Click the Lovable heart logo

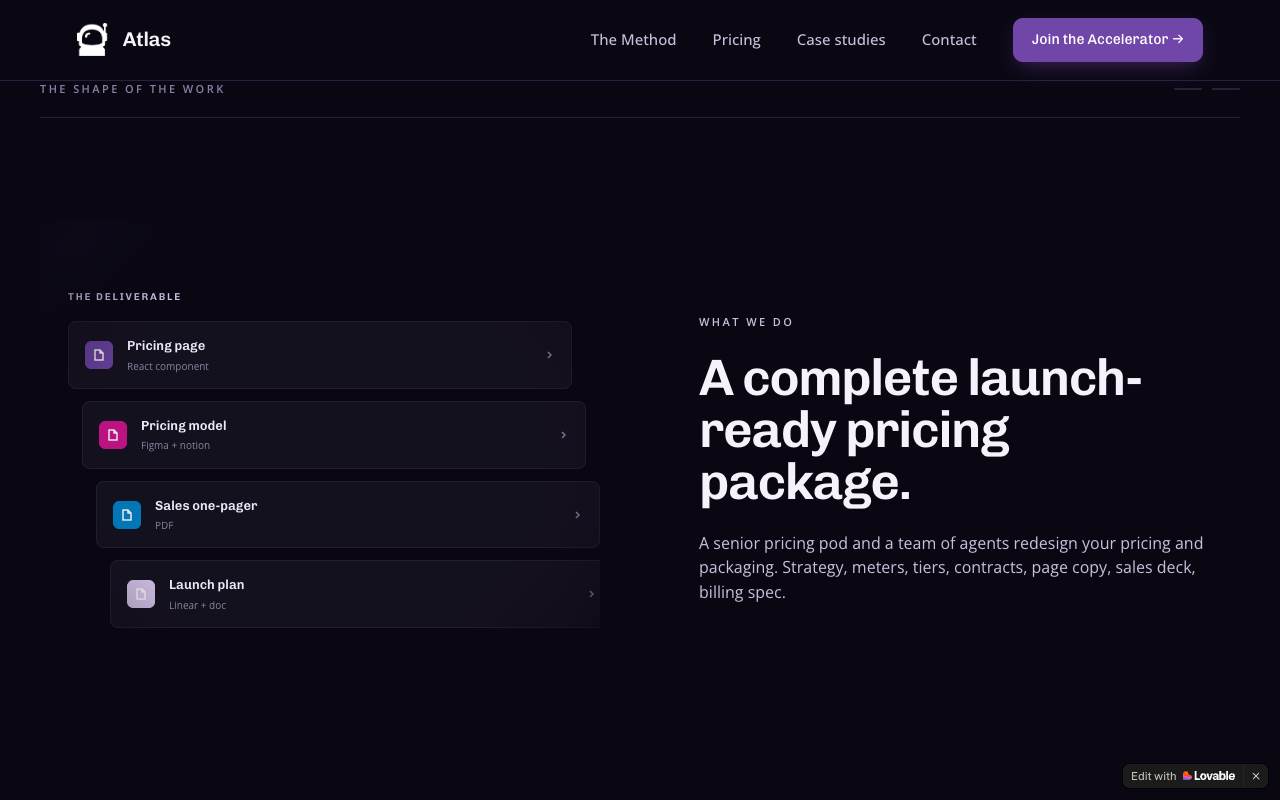click(1187, 776)
